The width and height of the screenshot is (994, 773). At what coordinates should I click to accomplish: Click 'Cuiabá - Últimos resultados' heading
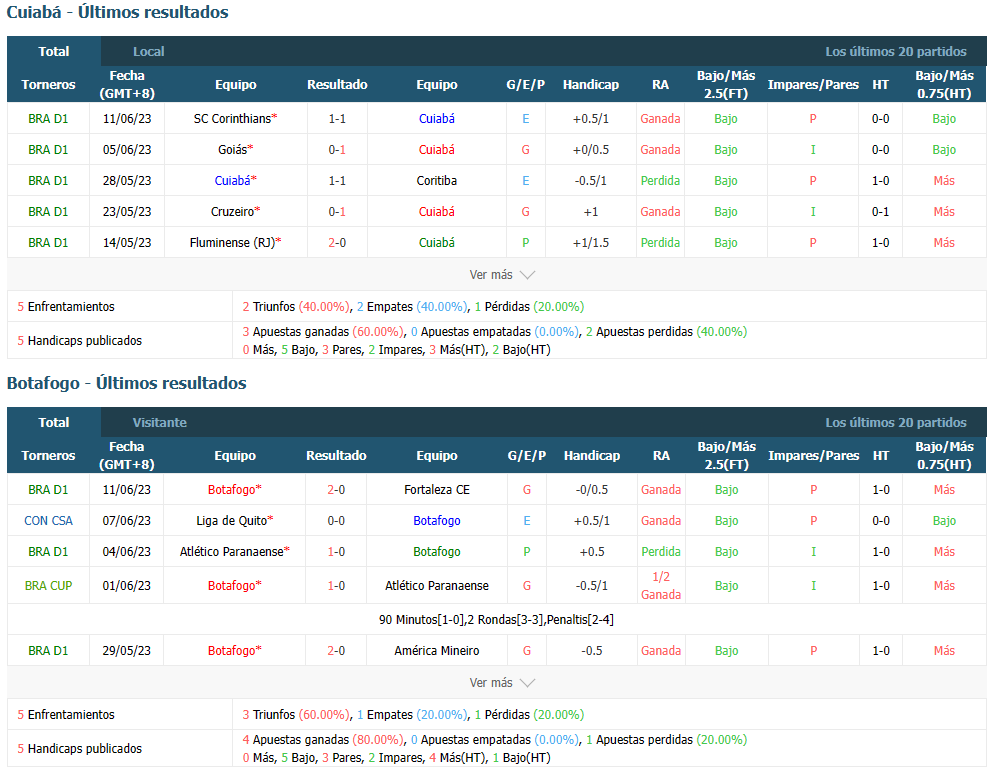point(118,12)
